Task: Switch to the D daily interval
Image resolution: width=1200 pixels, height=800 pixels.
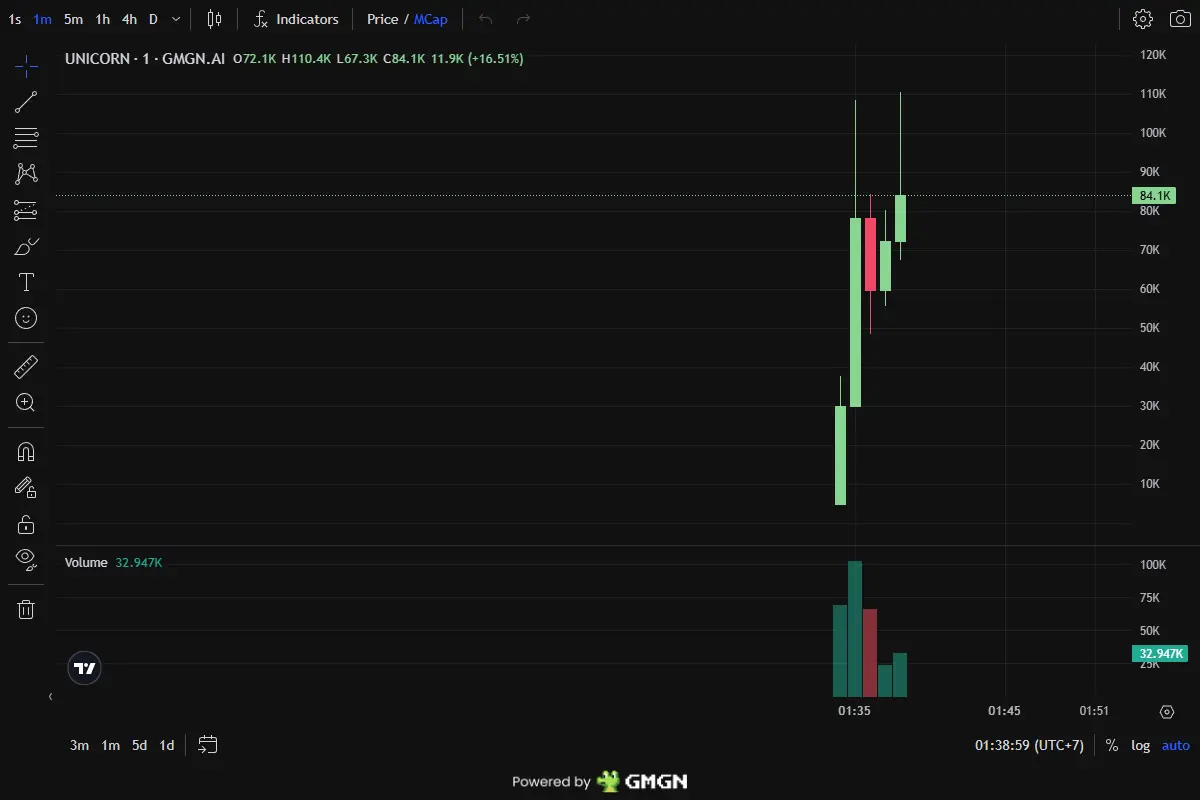Action: [153, 19]
